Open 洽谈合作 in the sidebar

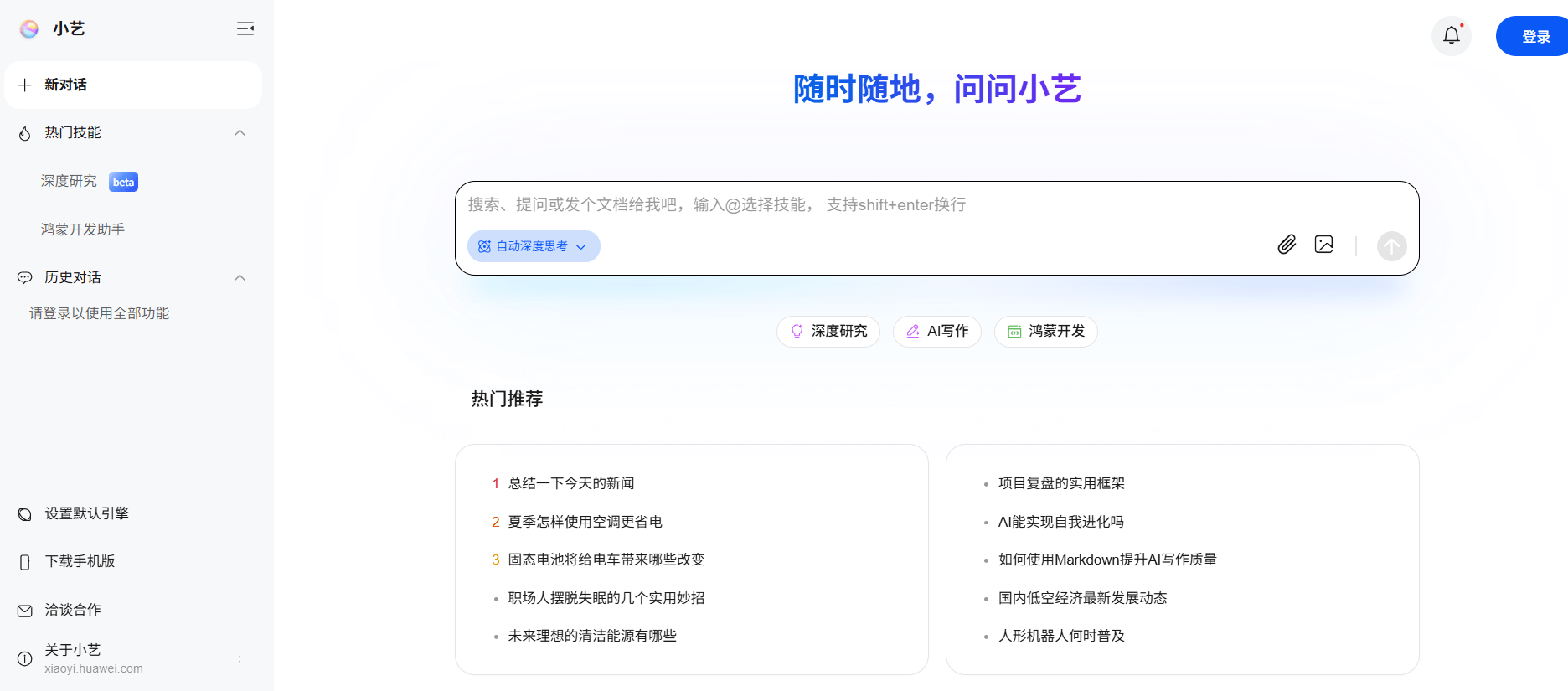click(x=73, y=610)
